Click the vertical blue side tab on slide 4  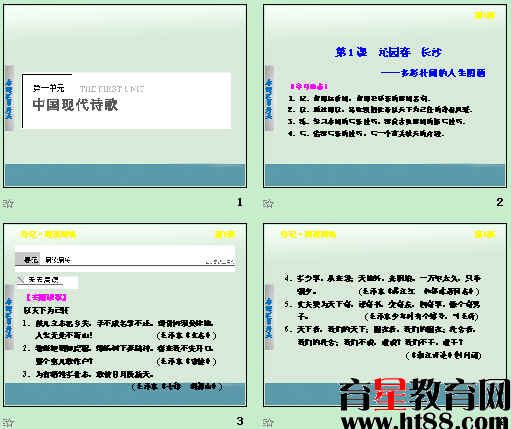(269, 318)
